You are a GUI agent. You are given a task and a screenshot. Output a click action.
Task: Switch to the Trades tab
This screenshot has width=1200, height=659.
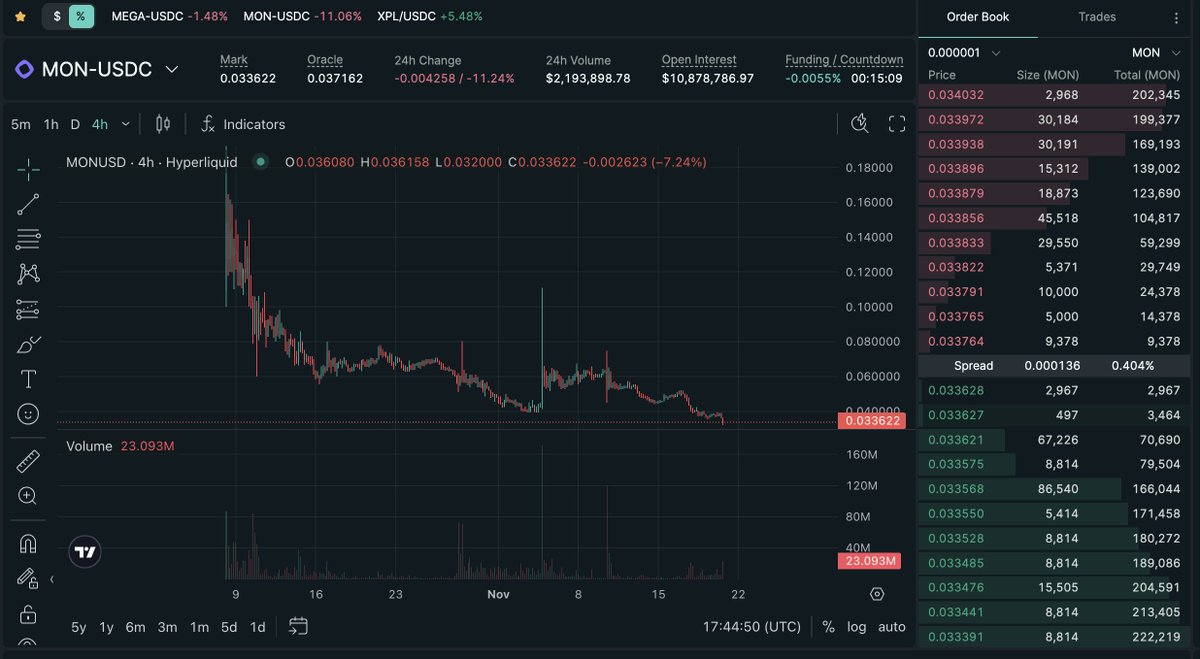pyautogui.click(x=1096, y=17)
